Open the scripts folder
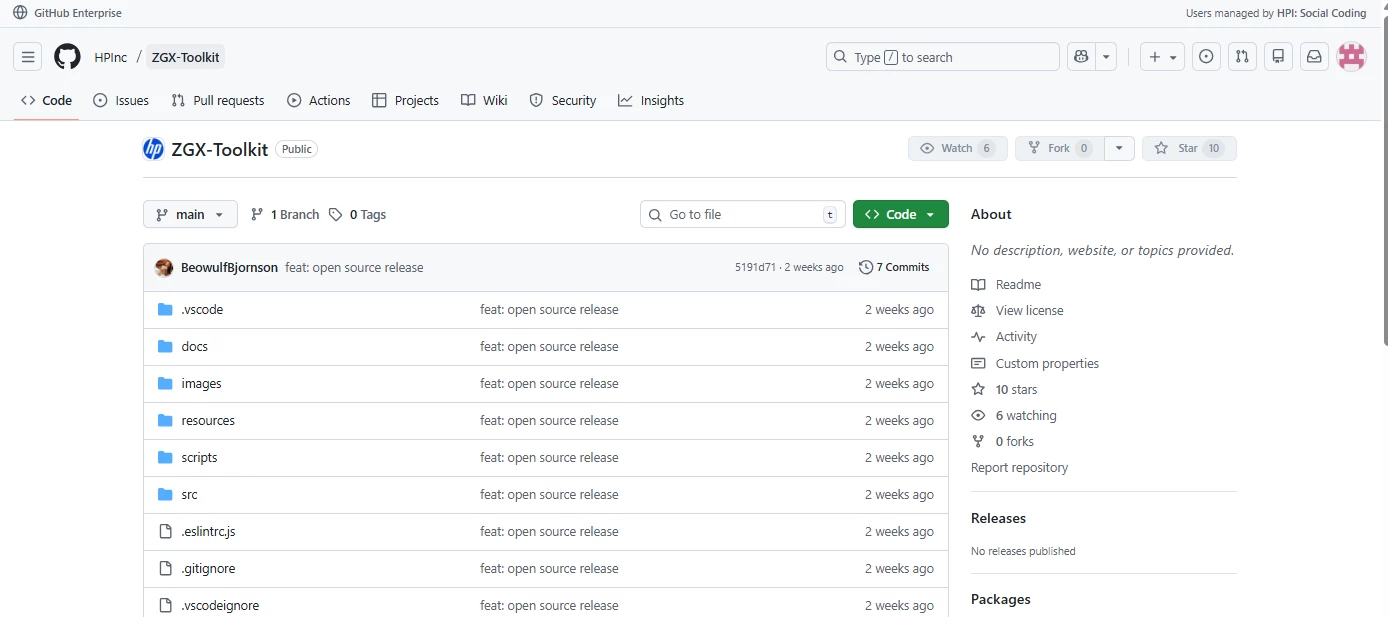Image resolution: width=1388 pixels, height=617 pixels. 199,458
